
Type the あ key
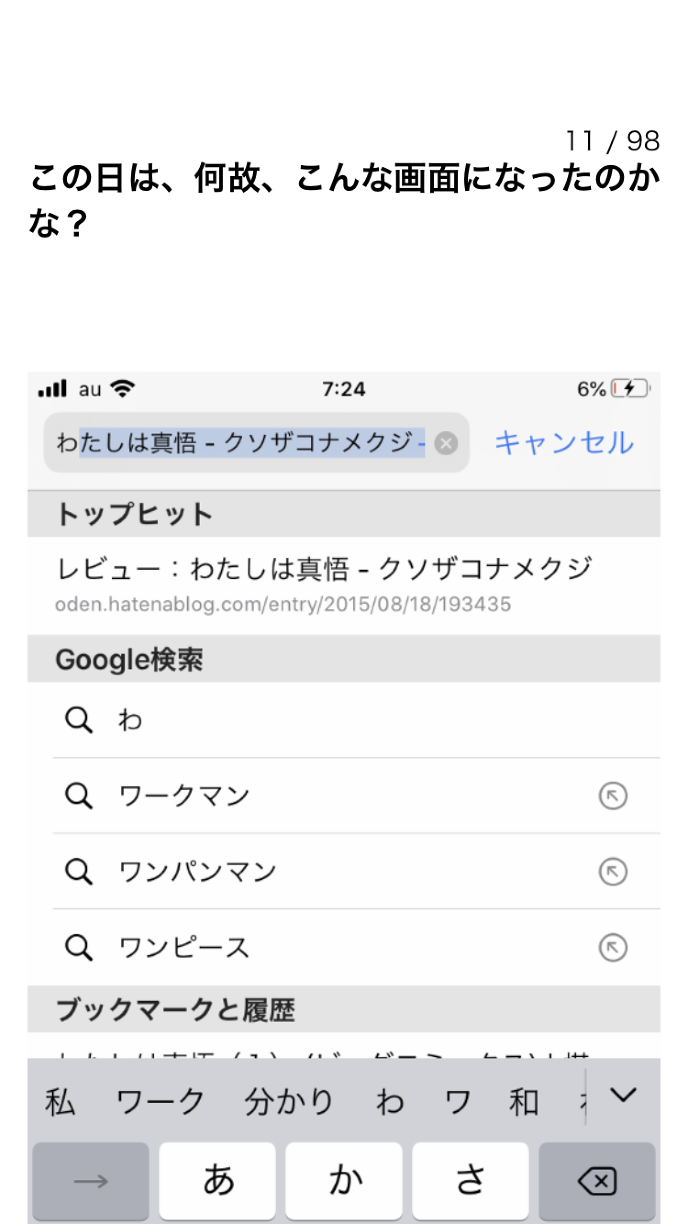click(x=217, y=1181)
